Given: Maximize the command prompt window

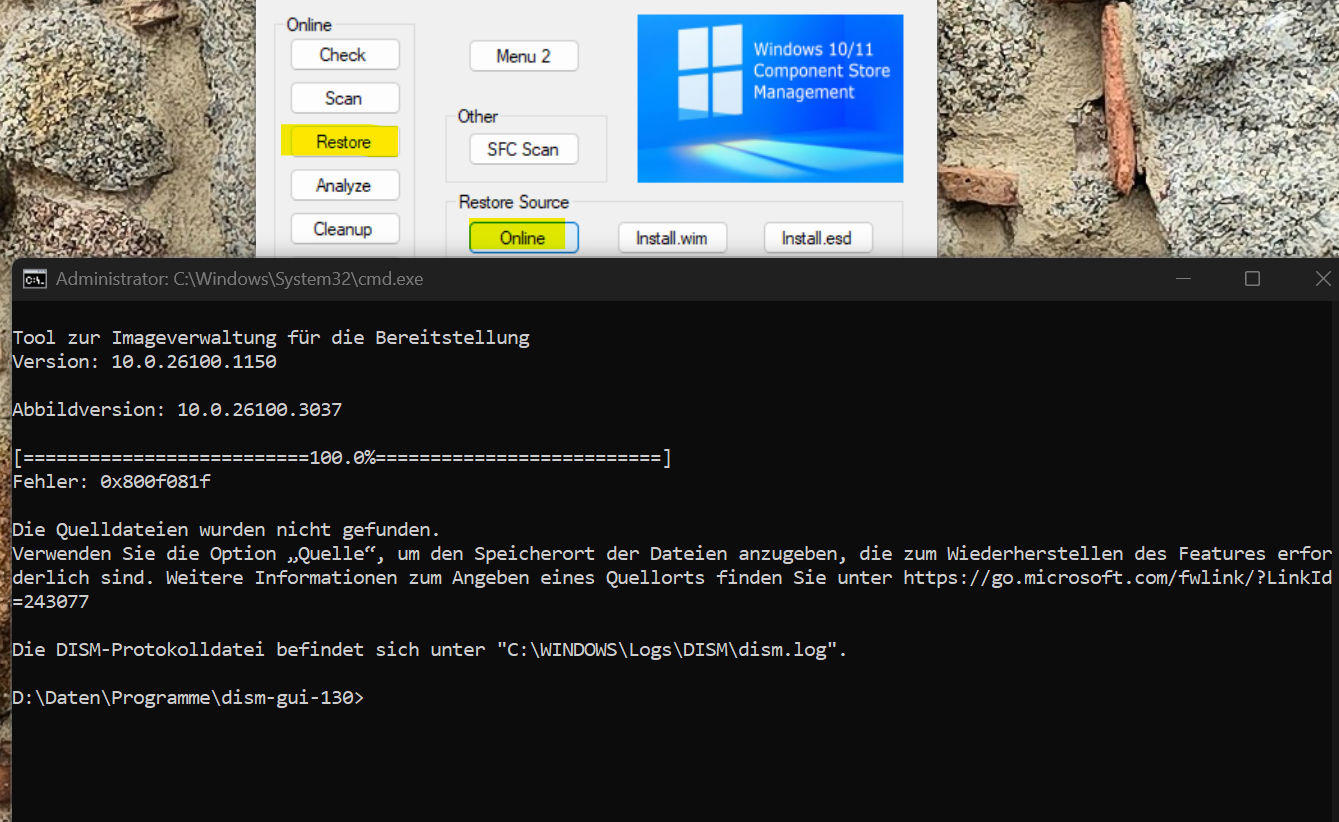Looking at the screenshot, I should (x=1252, y=279).
